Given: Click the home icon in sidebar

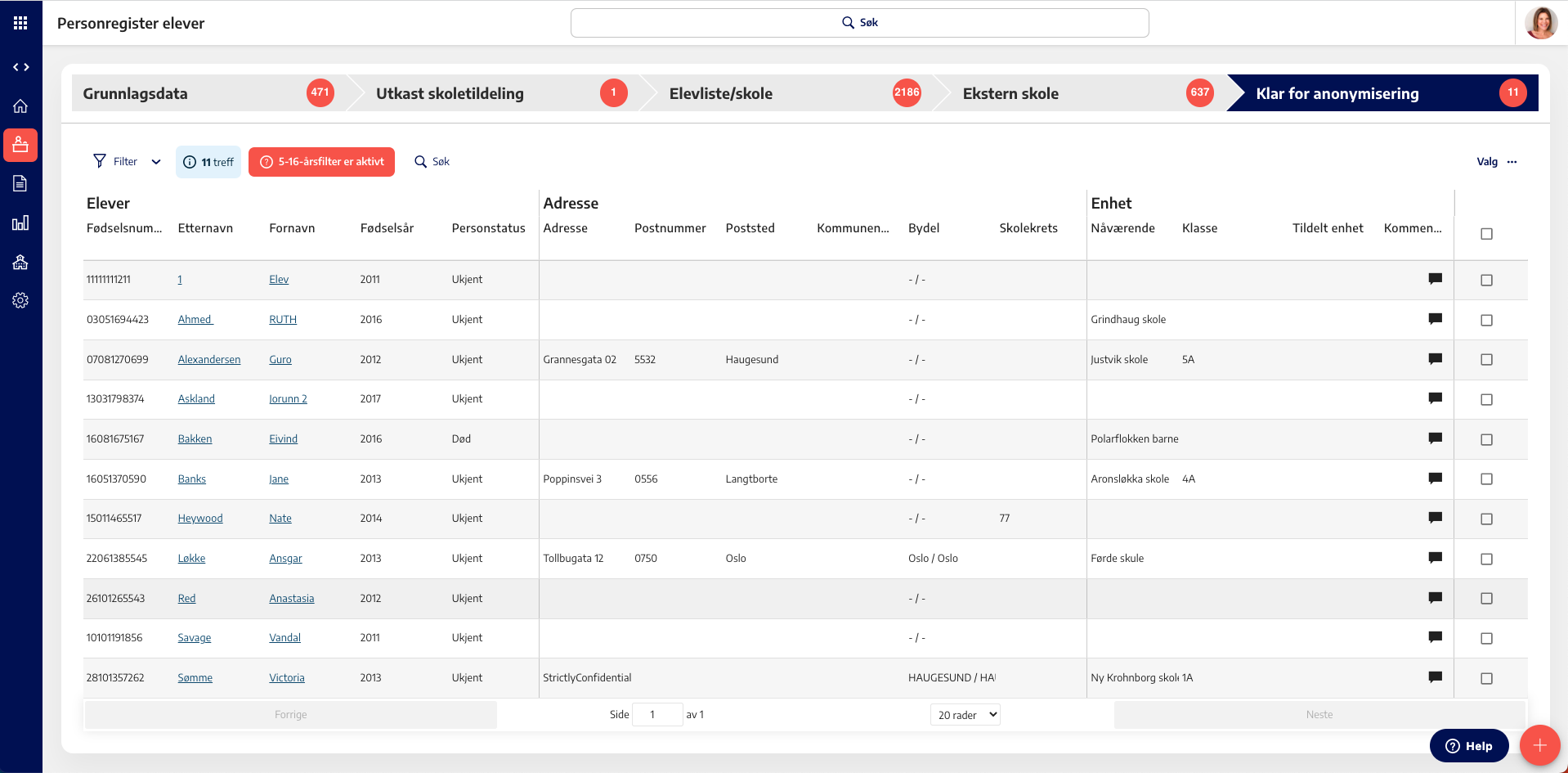Looking at the screenshot, I should 20,106.
